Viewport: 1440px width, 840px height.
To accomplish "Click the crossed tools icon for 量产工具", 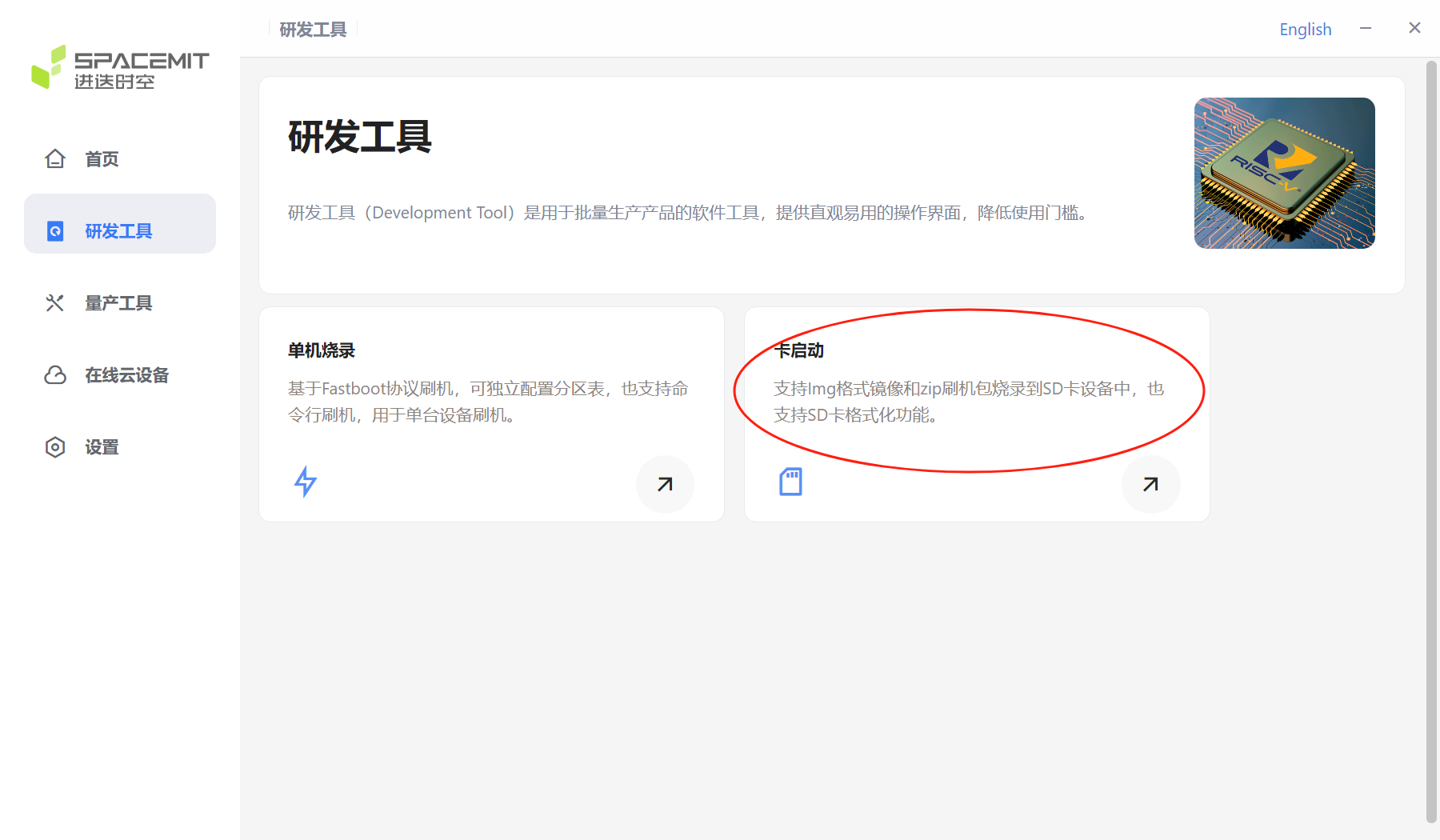I will click(x=55, y=303).
